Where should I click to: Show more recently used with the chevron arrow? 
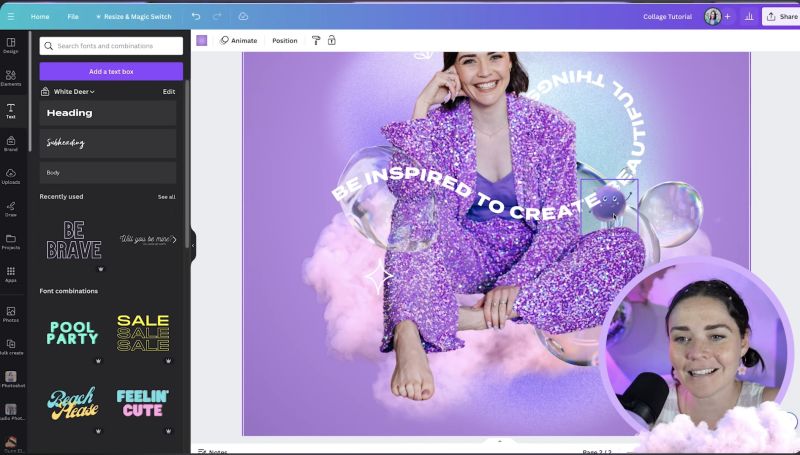(x=174, y=239)
